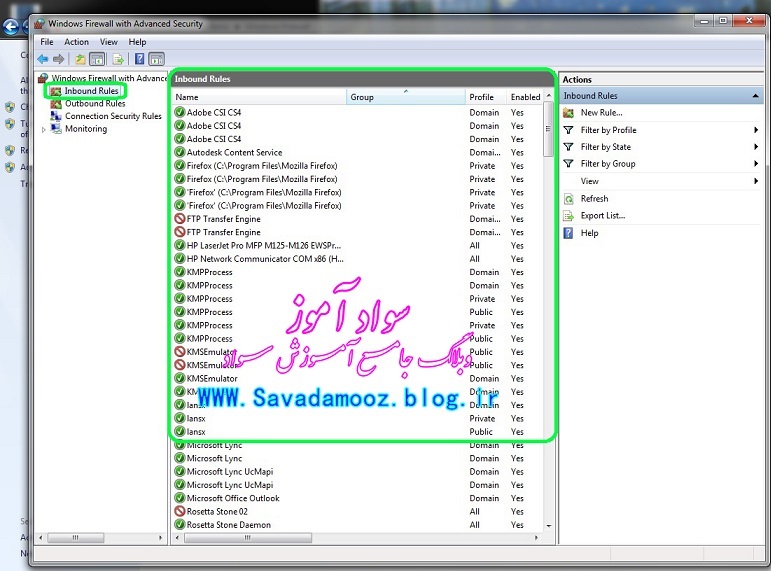The height and width of the screenshot is (571, 771).
Task: Click the Export List toolbar icon
Action: [118, 60]
